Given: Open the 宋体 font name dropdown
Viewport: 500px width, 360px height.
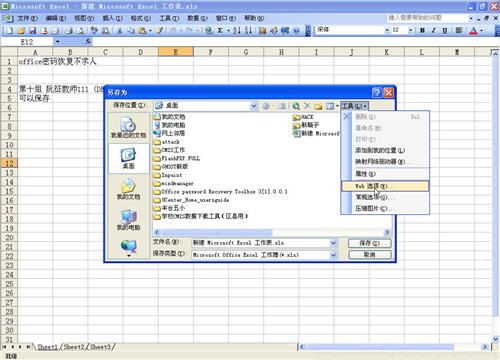Looking at the screenshot, I should [x=387, y=30].
